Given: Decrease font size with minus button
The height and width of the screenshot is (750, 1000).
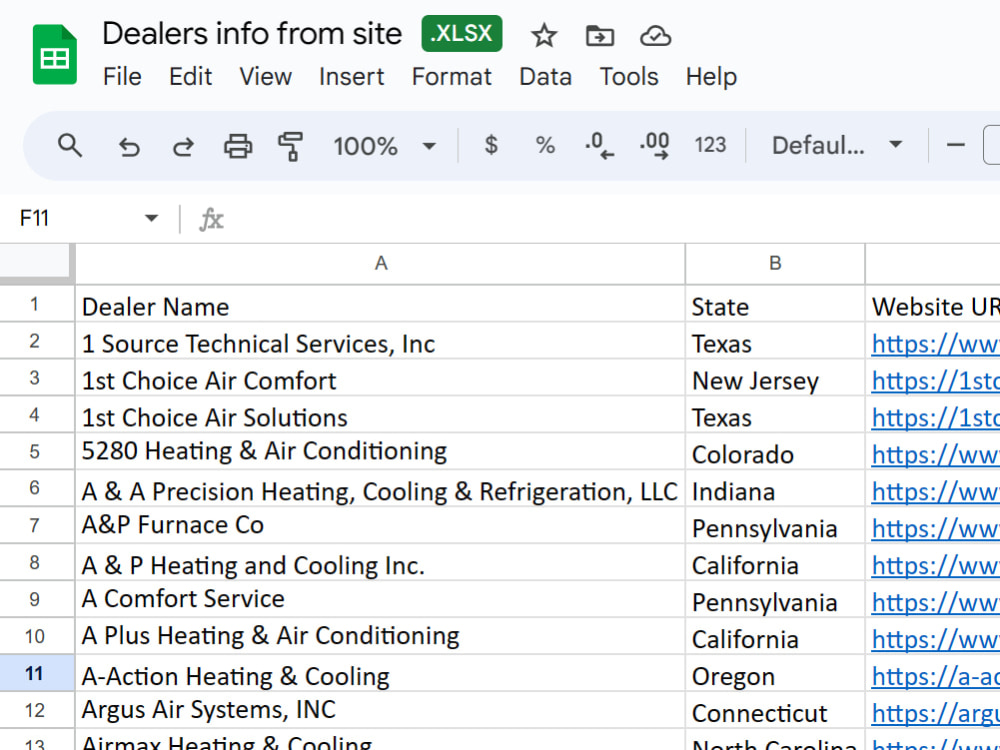Looking at the screenshot, I should (x=955, y=145).
